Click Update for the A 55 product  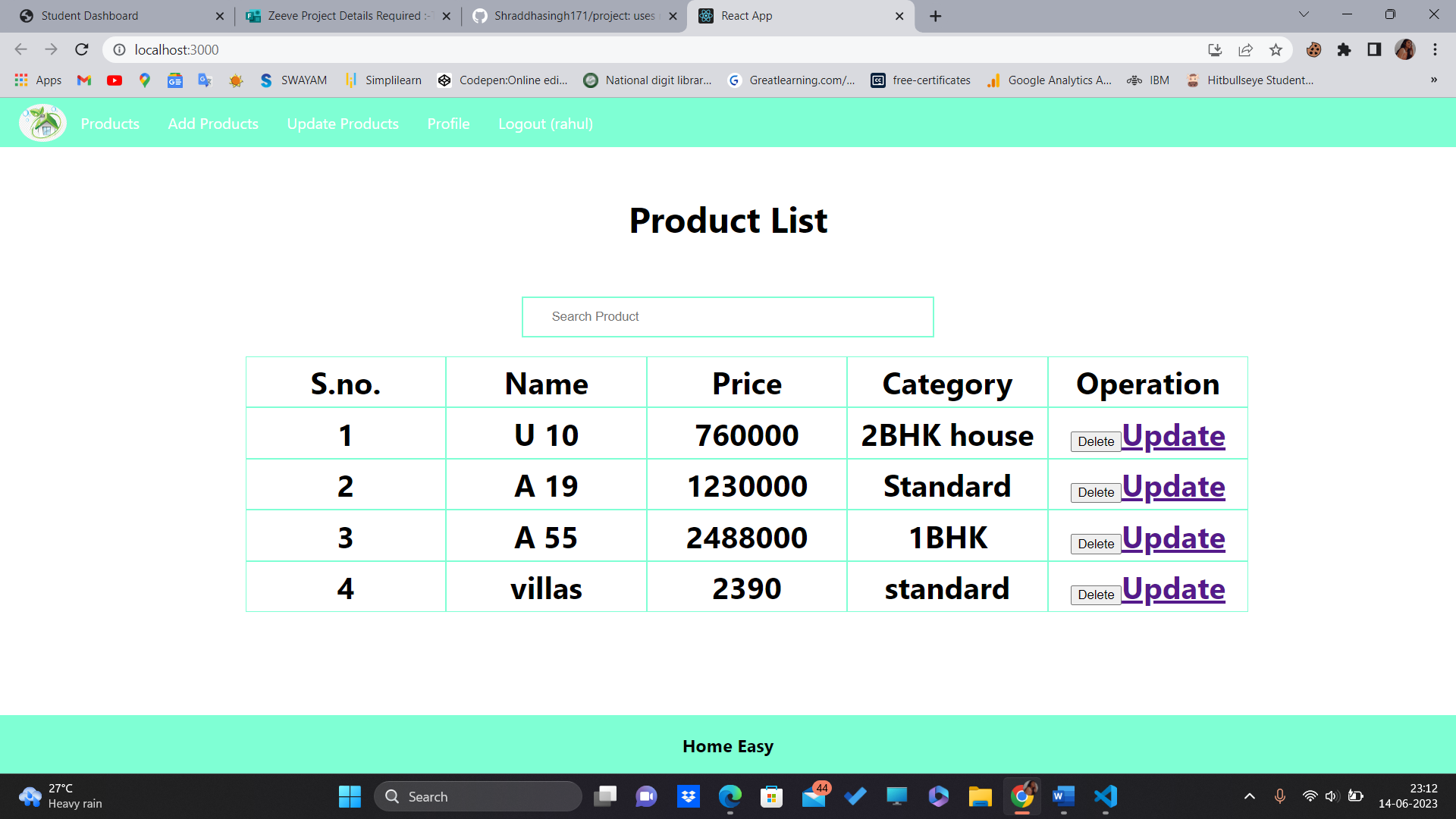(1173, 538)
